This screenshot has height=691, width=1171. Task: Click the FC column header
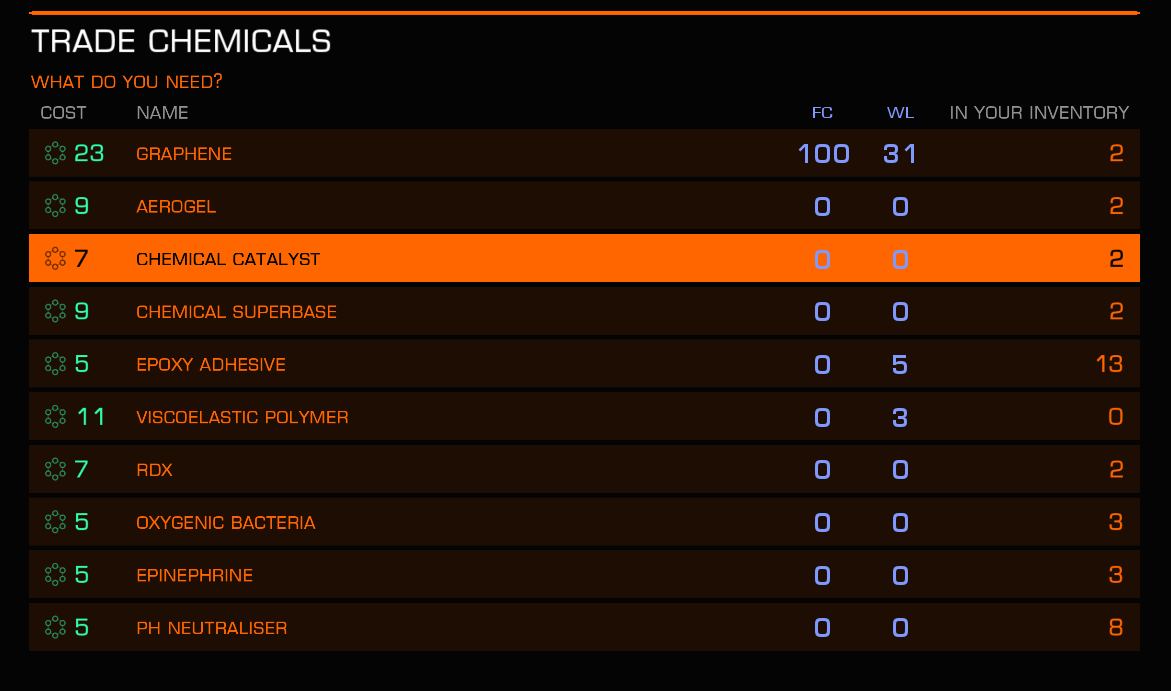click(822, 113)
